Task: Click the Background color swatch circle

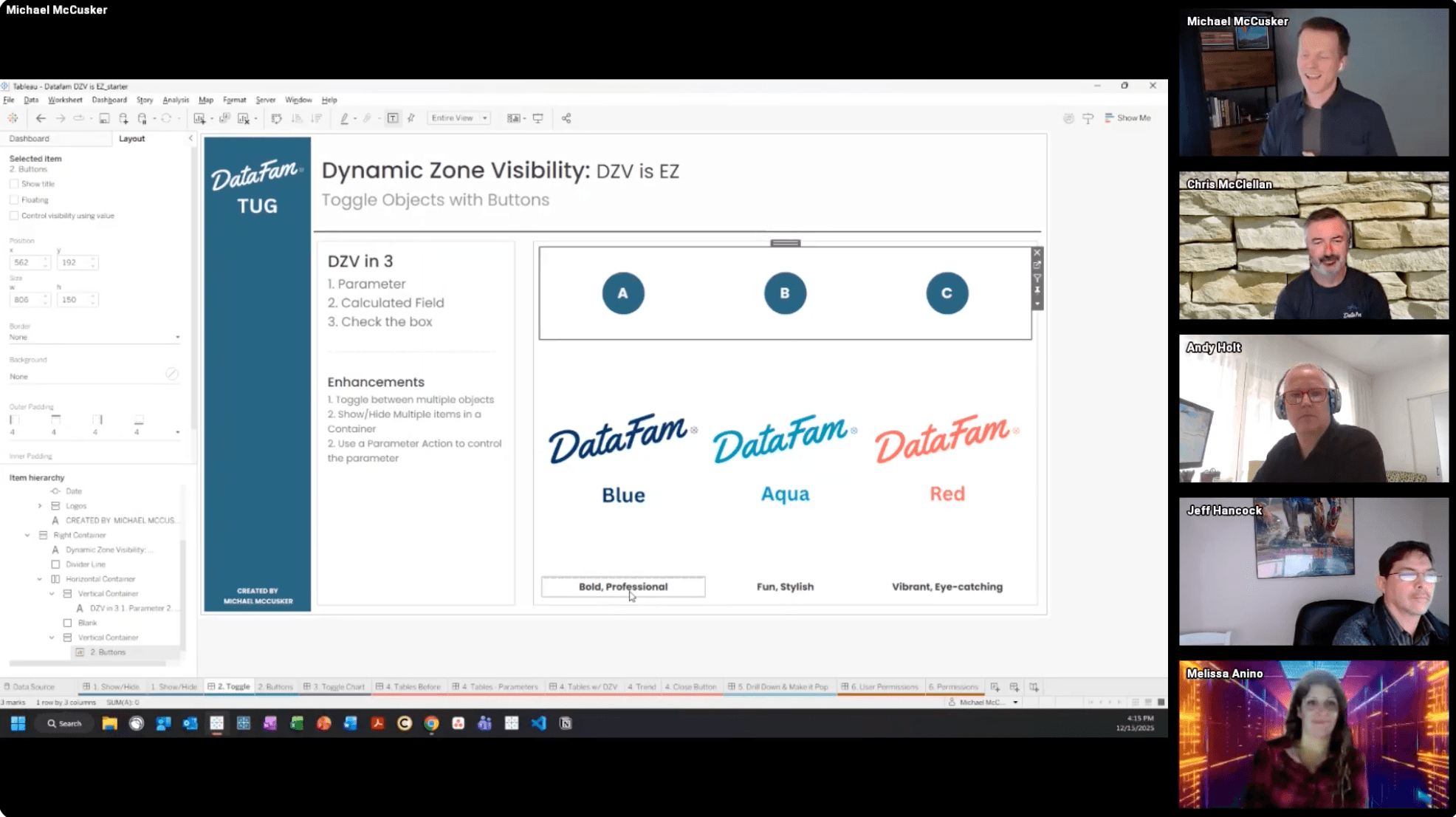Action: [x=171, y=375]
